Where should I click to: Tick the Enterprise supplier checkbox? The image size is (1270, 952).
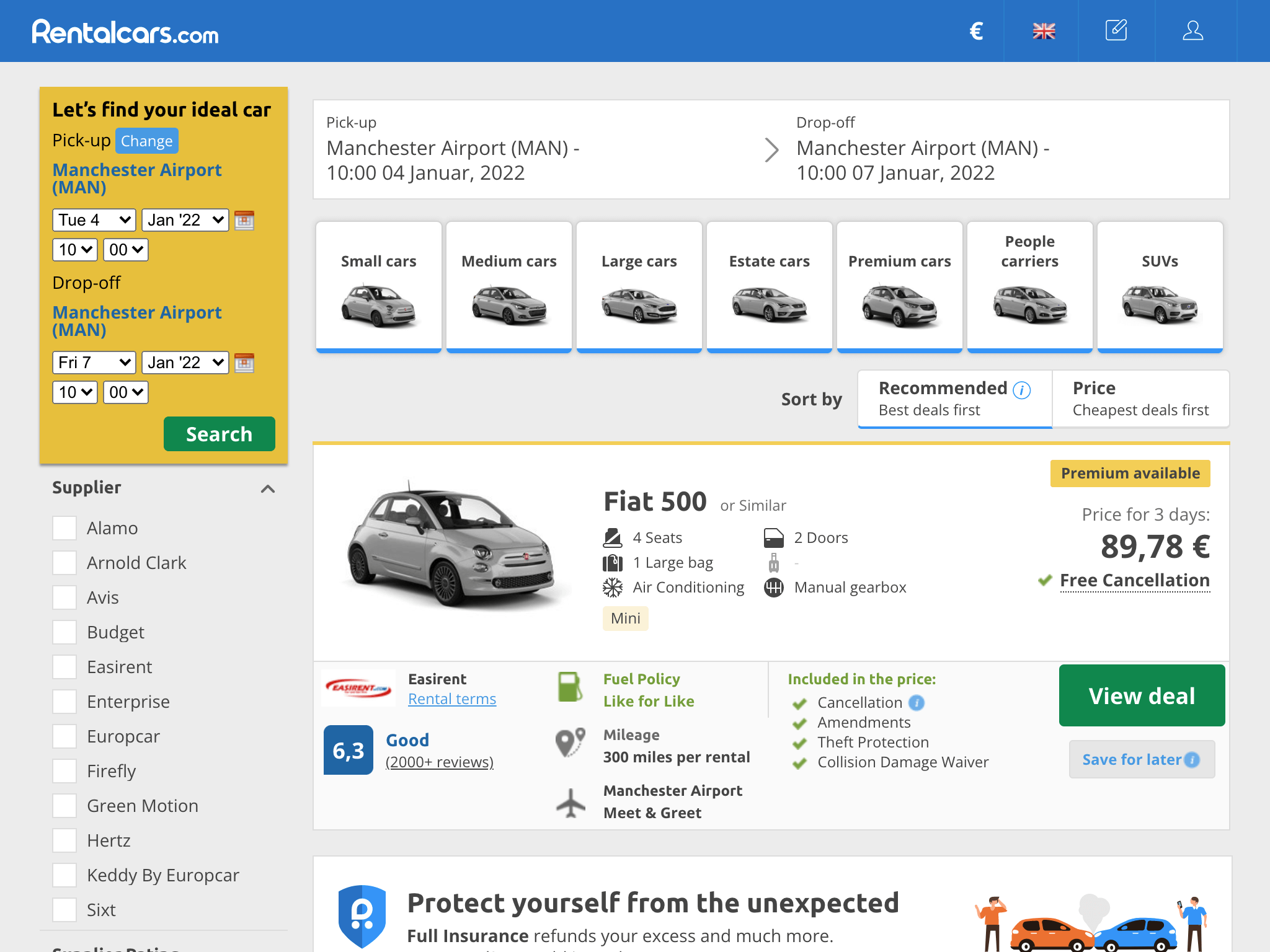click(64, 702)
